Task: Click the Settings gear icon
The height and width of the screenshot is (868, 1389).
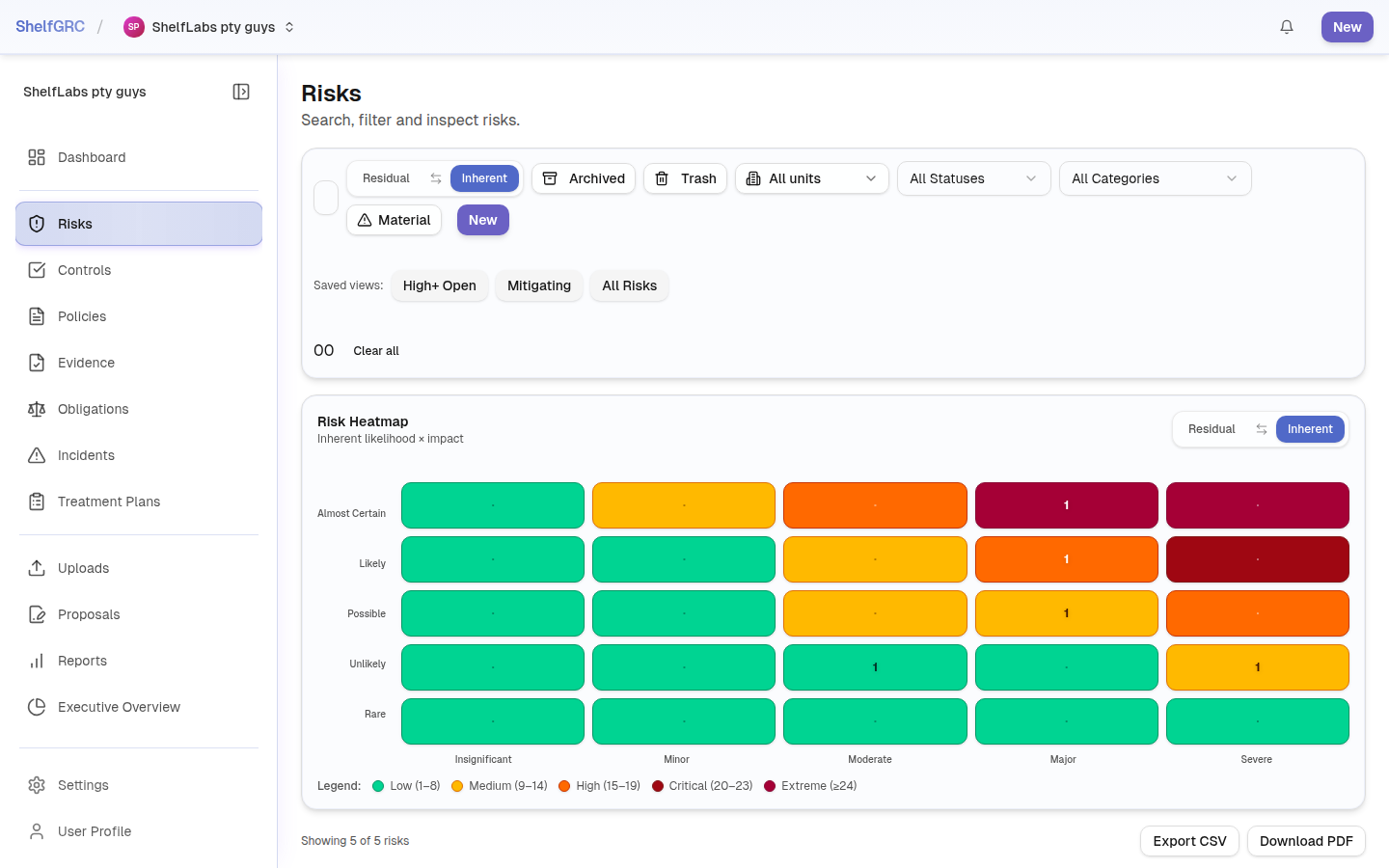Action: click(x=37, y=785)
